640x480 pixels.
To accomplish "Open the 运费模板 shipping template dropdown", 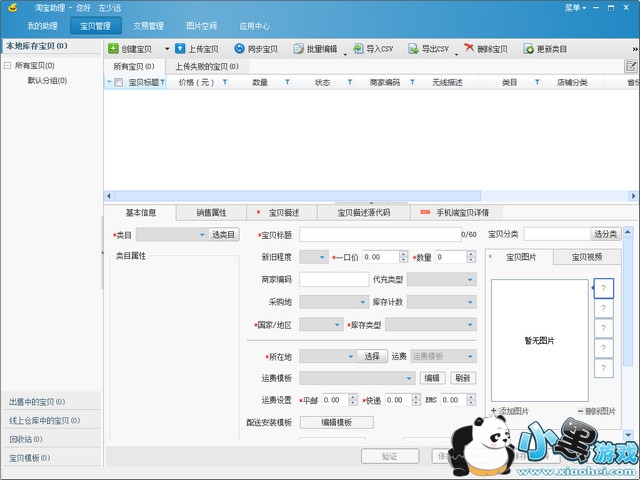I will (357, 378).
